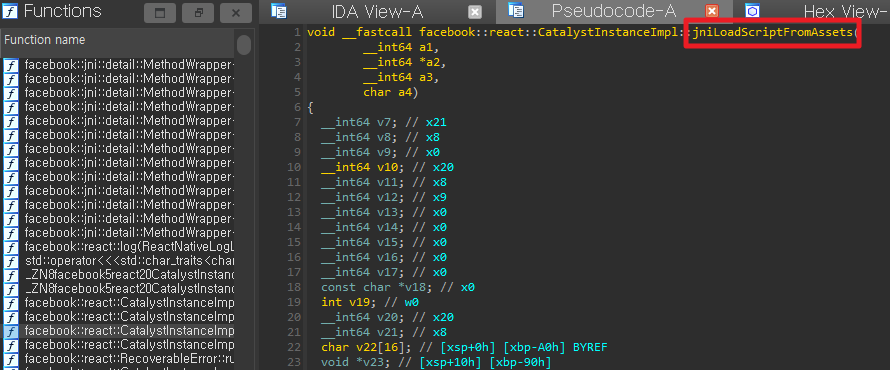This screenshot has width=890, height=370.
Task: Close the IDA View-A tab
Action: click(476, 11)
